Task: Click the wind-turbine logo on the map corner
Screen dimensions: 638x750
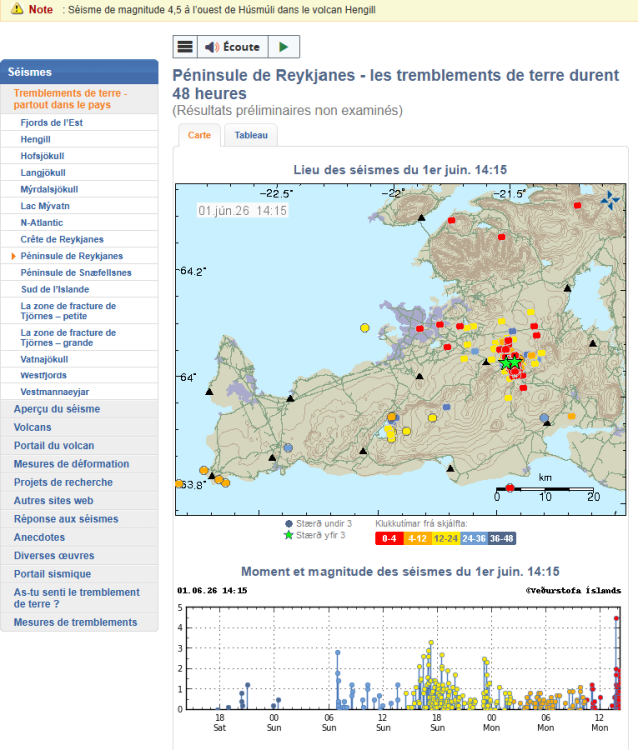Action: click(610, 199)
